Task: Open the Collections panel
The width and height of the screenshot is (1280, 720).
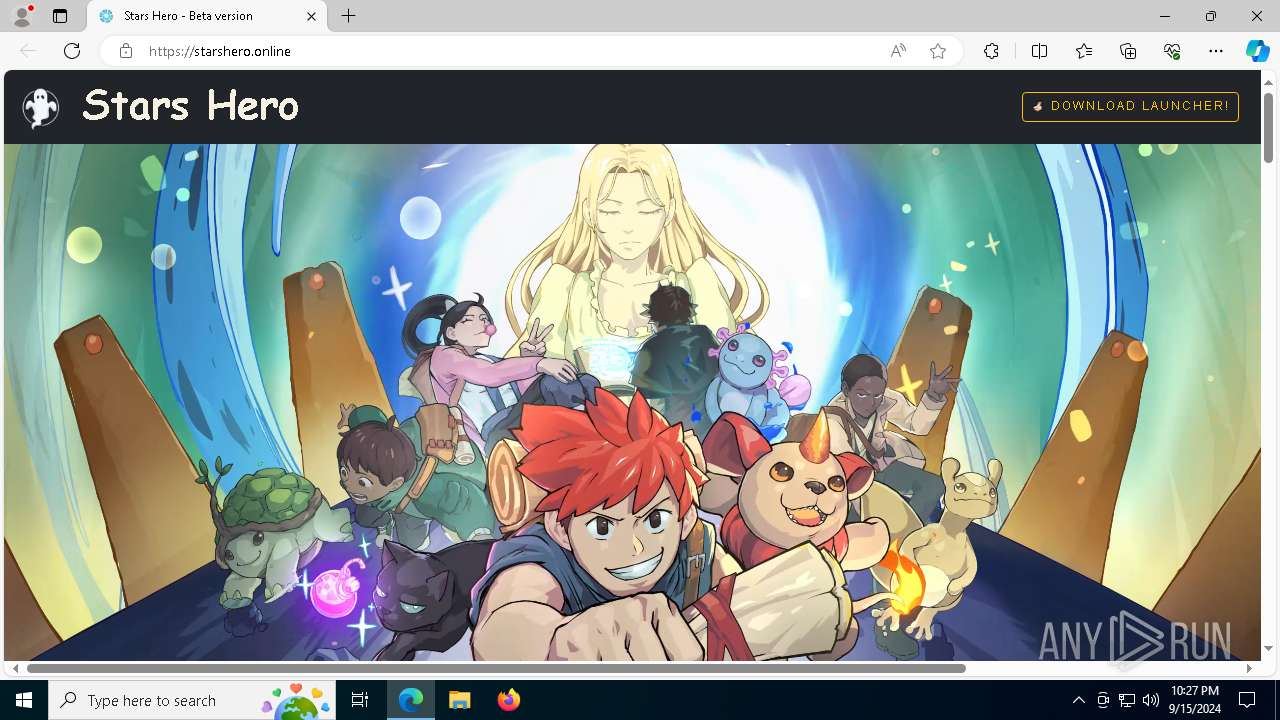Action: (x=1128, y=51)
